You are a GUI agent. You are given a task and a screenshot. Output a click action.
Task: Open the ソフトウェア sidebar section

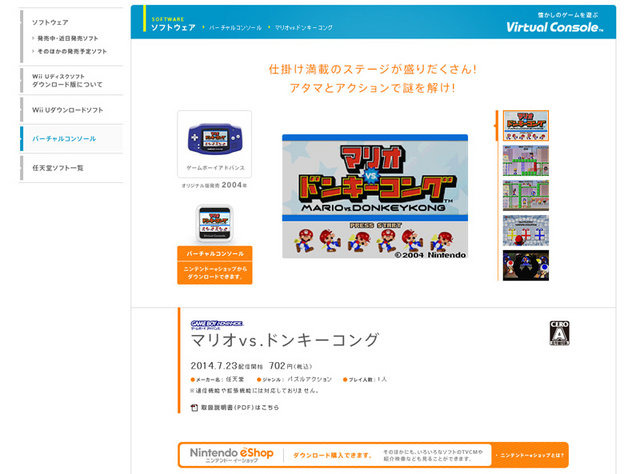coord(50,22)
